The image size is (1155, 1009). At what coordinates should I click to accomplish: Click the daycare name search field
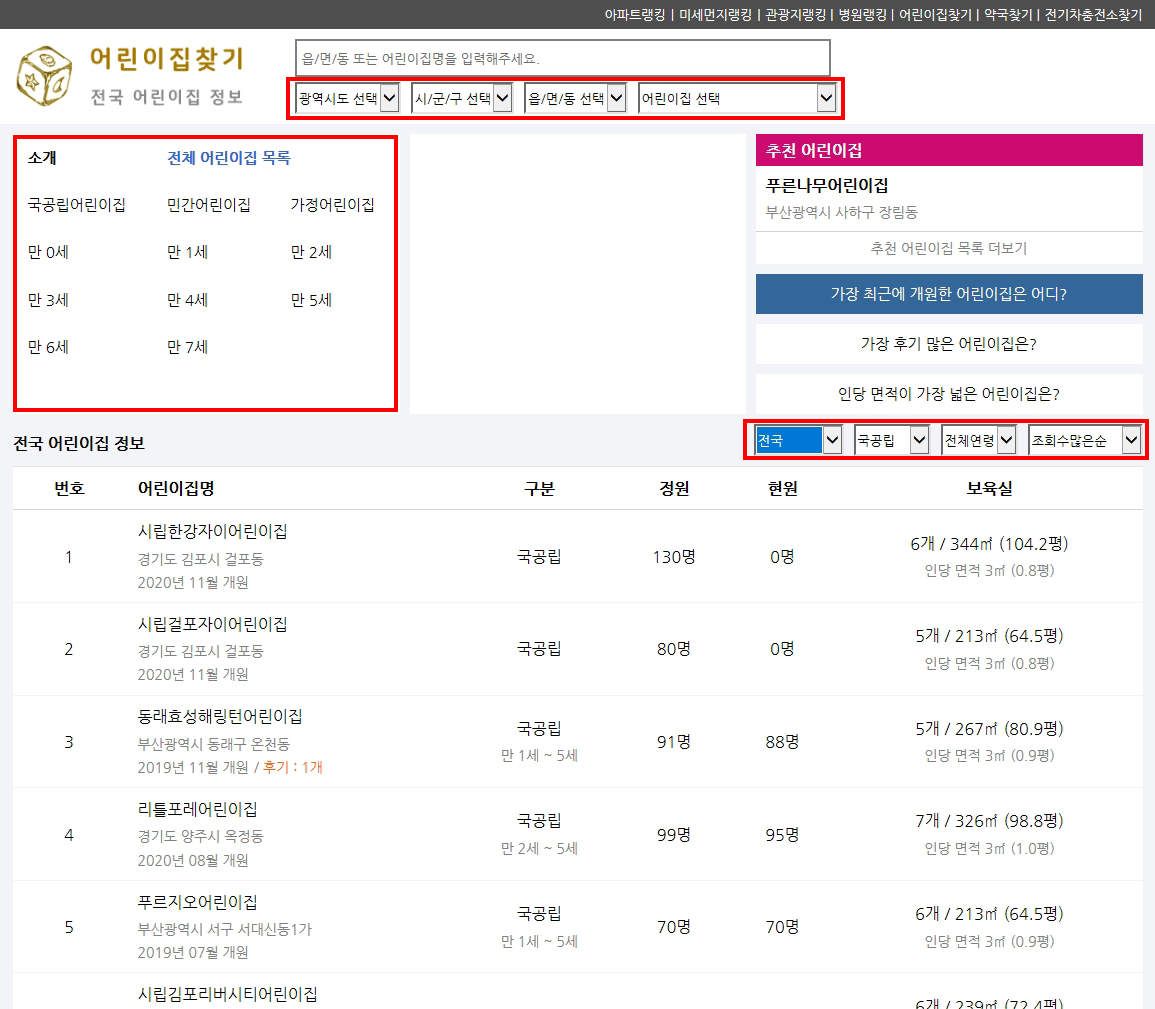pyautogui.click(x=563, y=58)
